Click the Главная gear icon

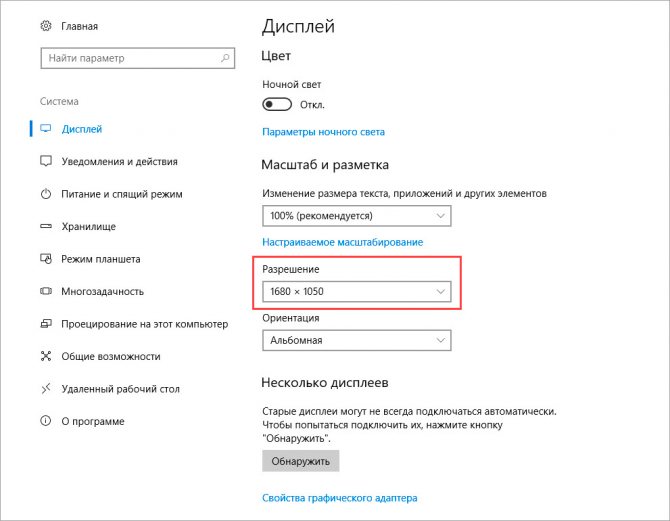coord(46,26)
